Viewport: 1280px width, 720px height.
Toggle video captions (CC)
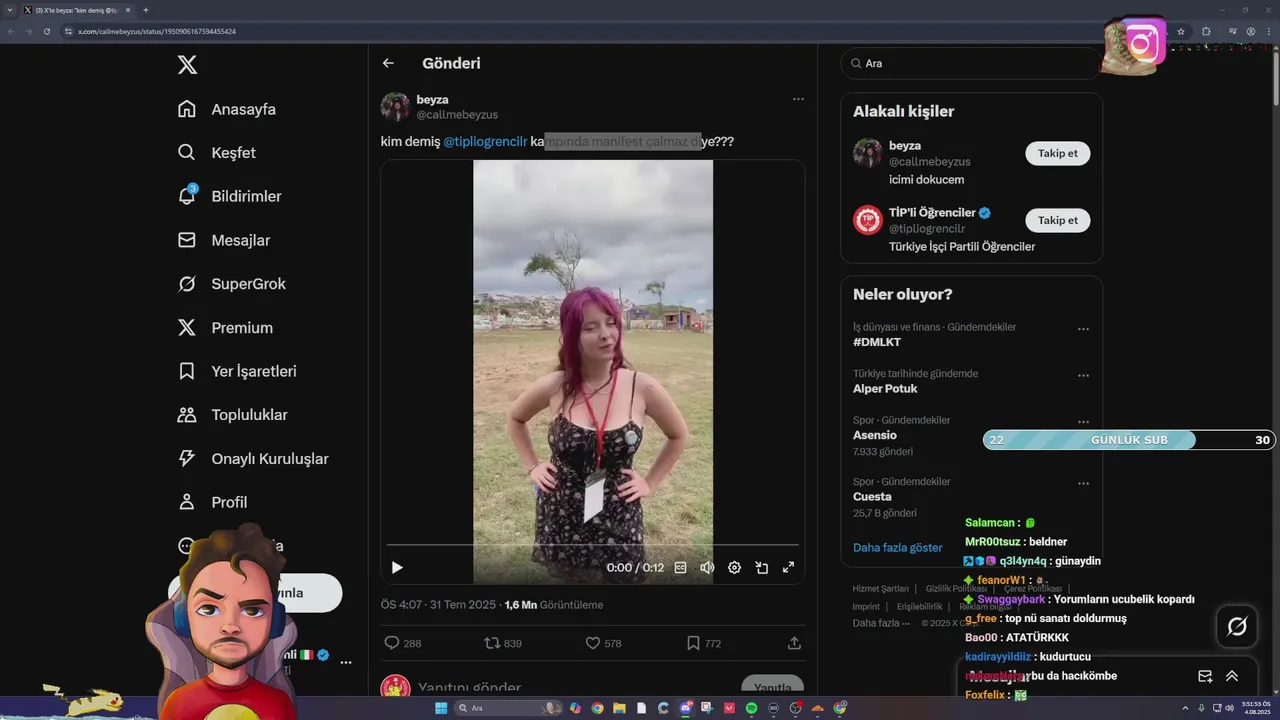click(x=680, y=567)
